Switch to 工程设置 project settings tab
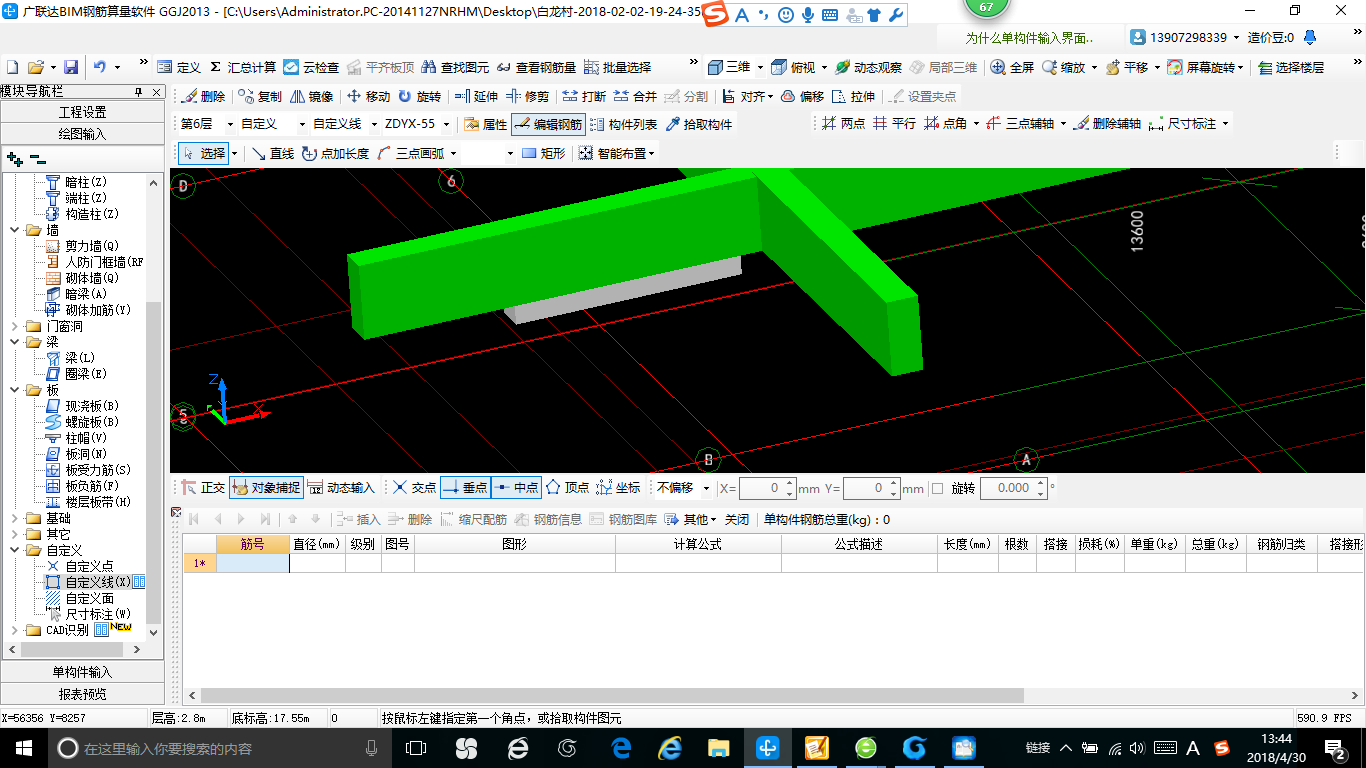 82,112
